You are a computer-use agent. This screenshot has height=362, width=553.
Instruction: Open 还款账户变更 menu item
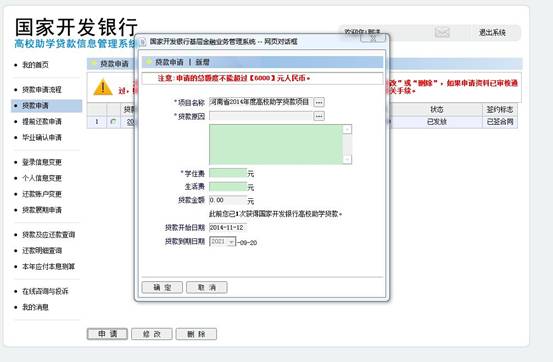[x=42, y=194]
